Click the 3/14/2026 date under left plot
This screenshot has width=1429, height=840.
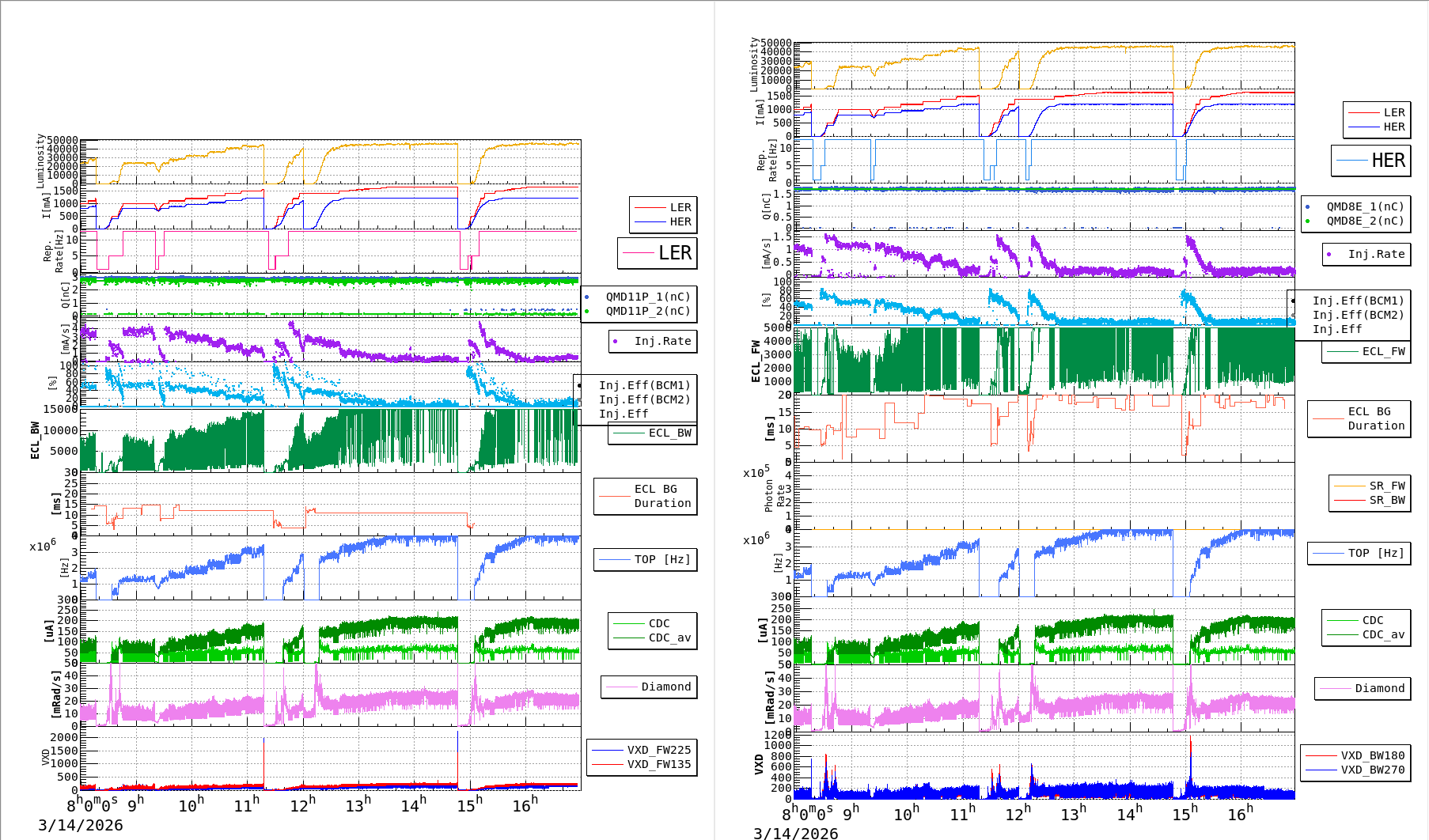pos(81,825)
